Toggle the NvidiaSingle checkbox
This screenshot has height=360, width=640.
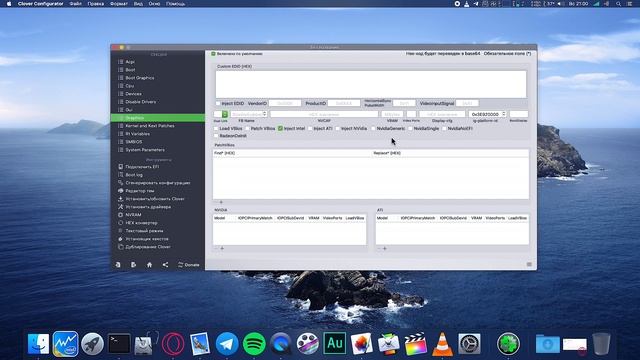(410, 128)
